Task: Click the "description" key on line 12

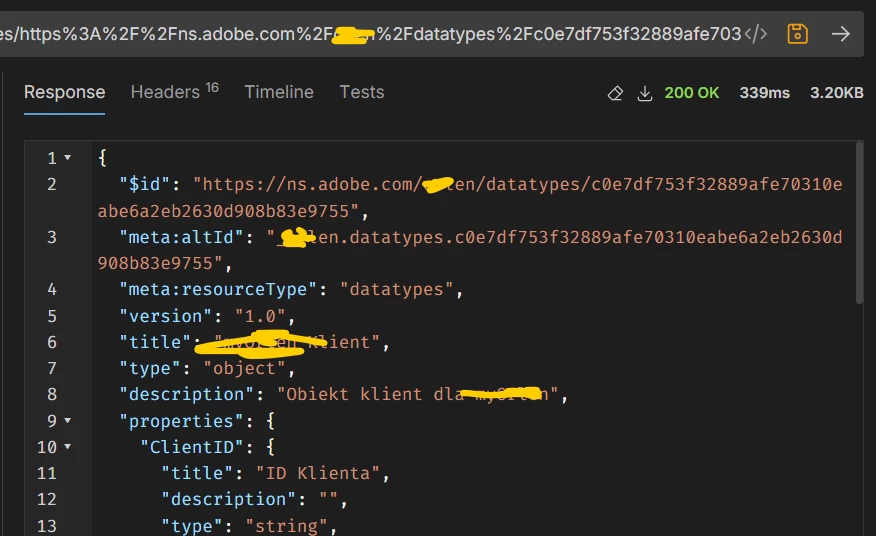Action: (228, 499)
